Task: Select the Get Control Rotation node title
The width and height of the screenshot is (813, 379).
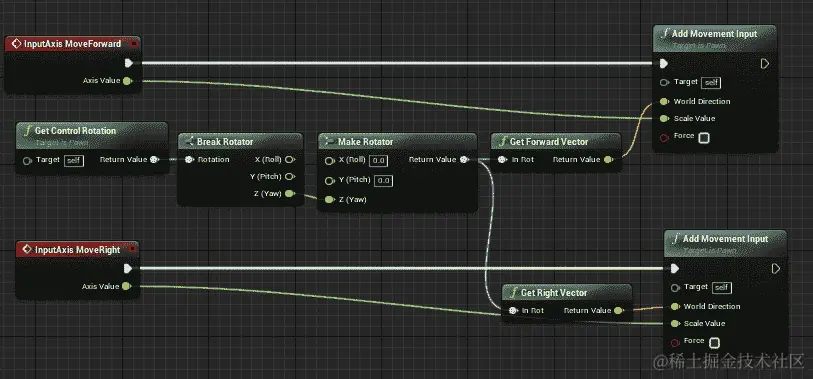Action: [x=75, y=131]
